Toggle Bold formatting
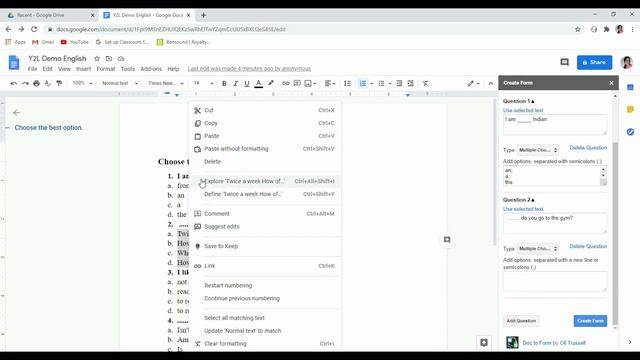This screenshot has height=360, width=640. 224,83
